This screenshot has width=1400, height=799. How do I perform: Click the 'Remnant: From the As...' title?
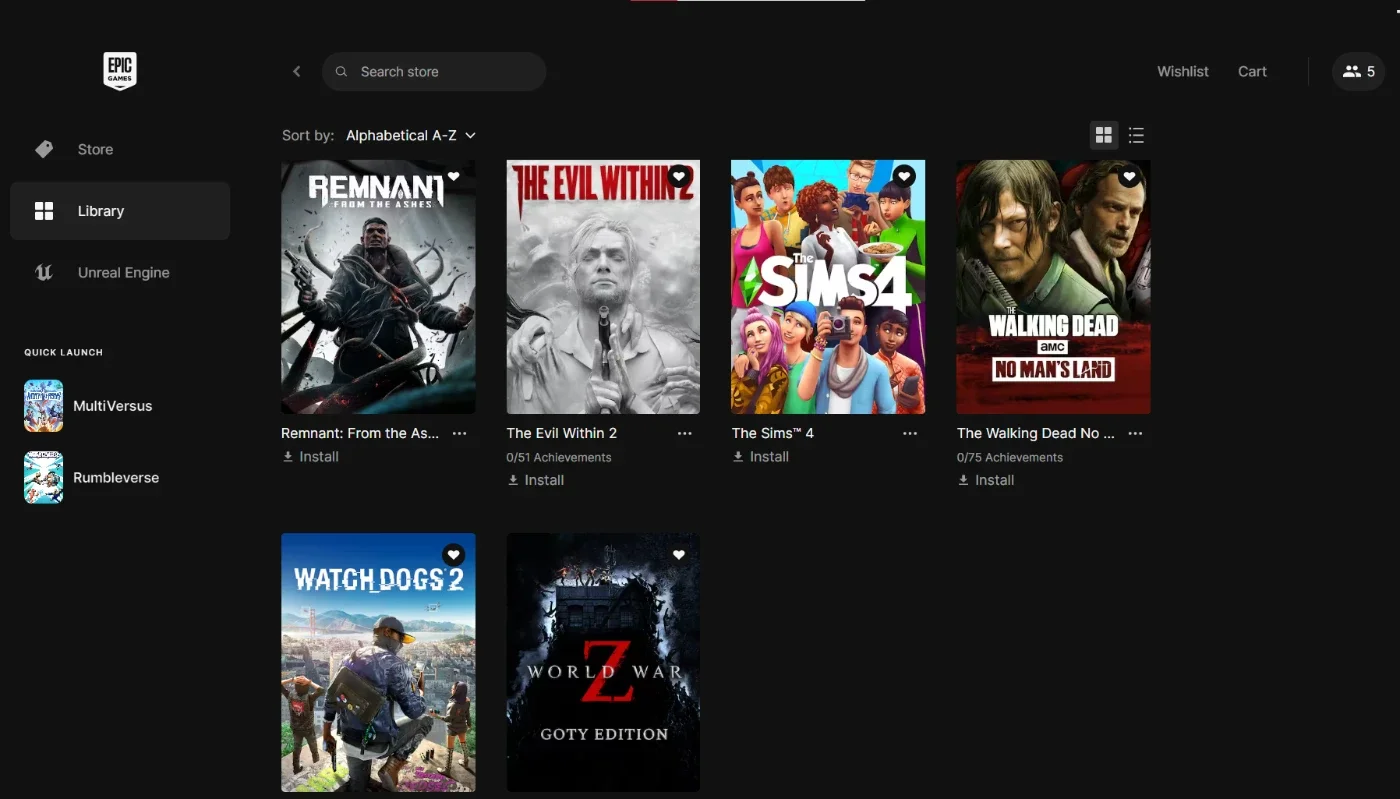click(x=360, y=433)
